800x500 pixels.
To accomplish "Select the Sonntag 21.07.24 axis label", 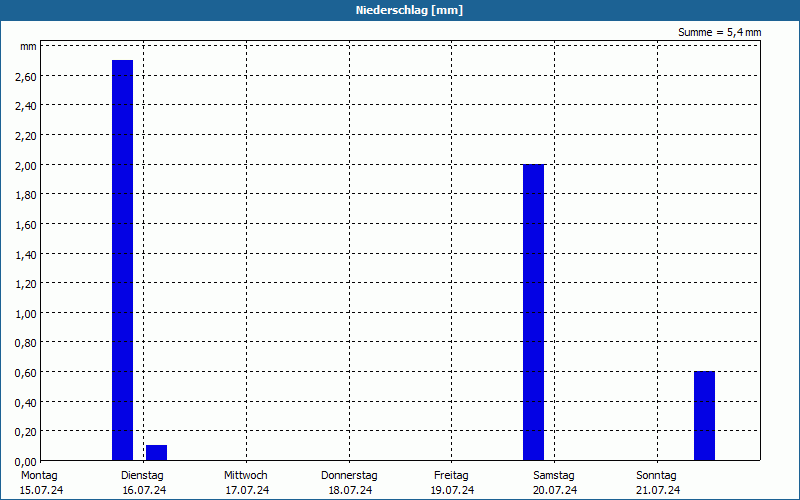I will 658,483.
